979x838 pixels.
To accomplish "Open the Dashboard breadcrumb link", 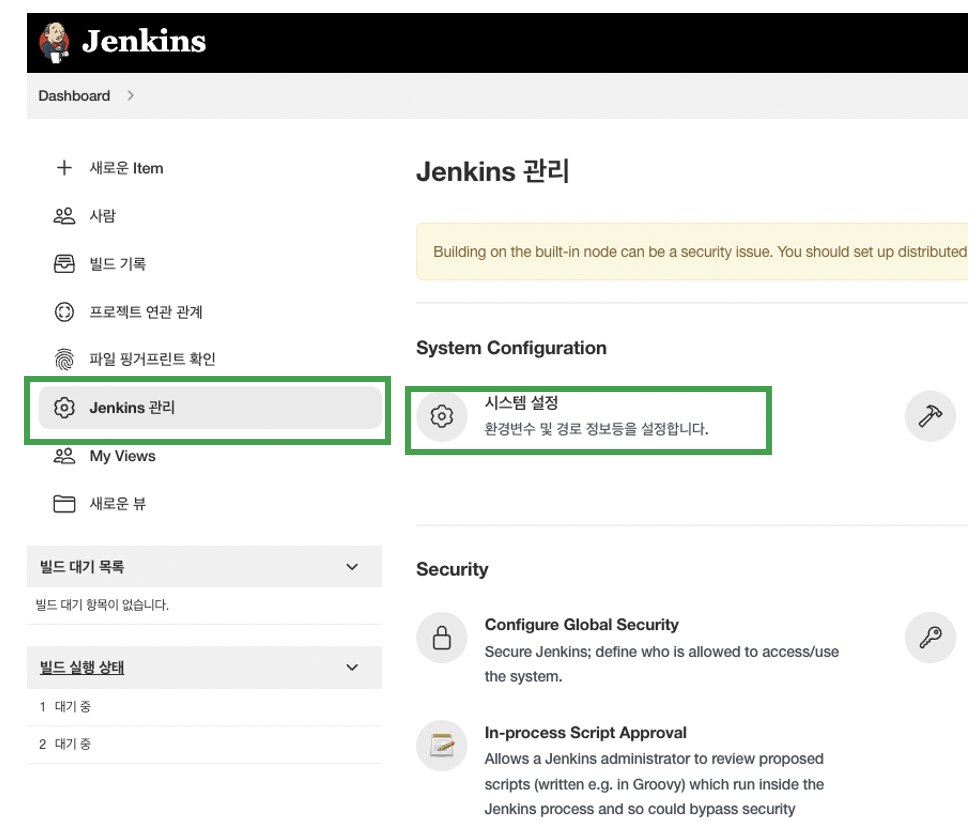I will click(x=74, y=96).
